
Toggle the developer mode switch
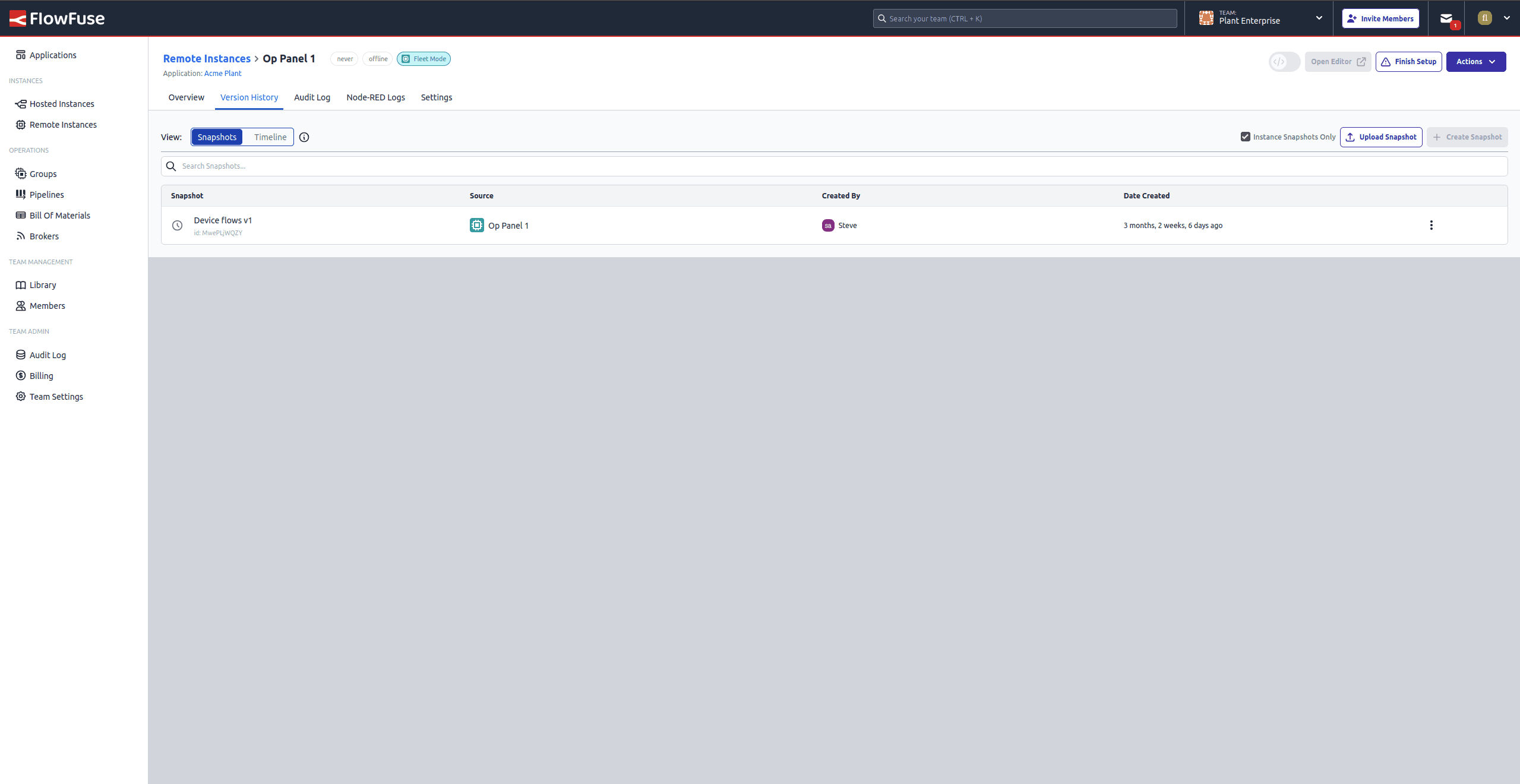pyautogui.click(x=1284, y=62)
